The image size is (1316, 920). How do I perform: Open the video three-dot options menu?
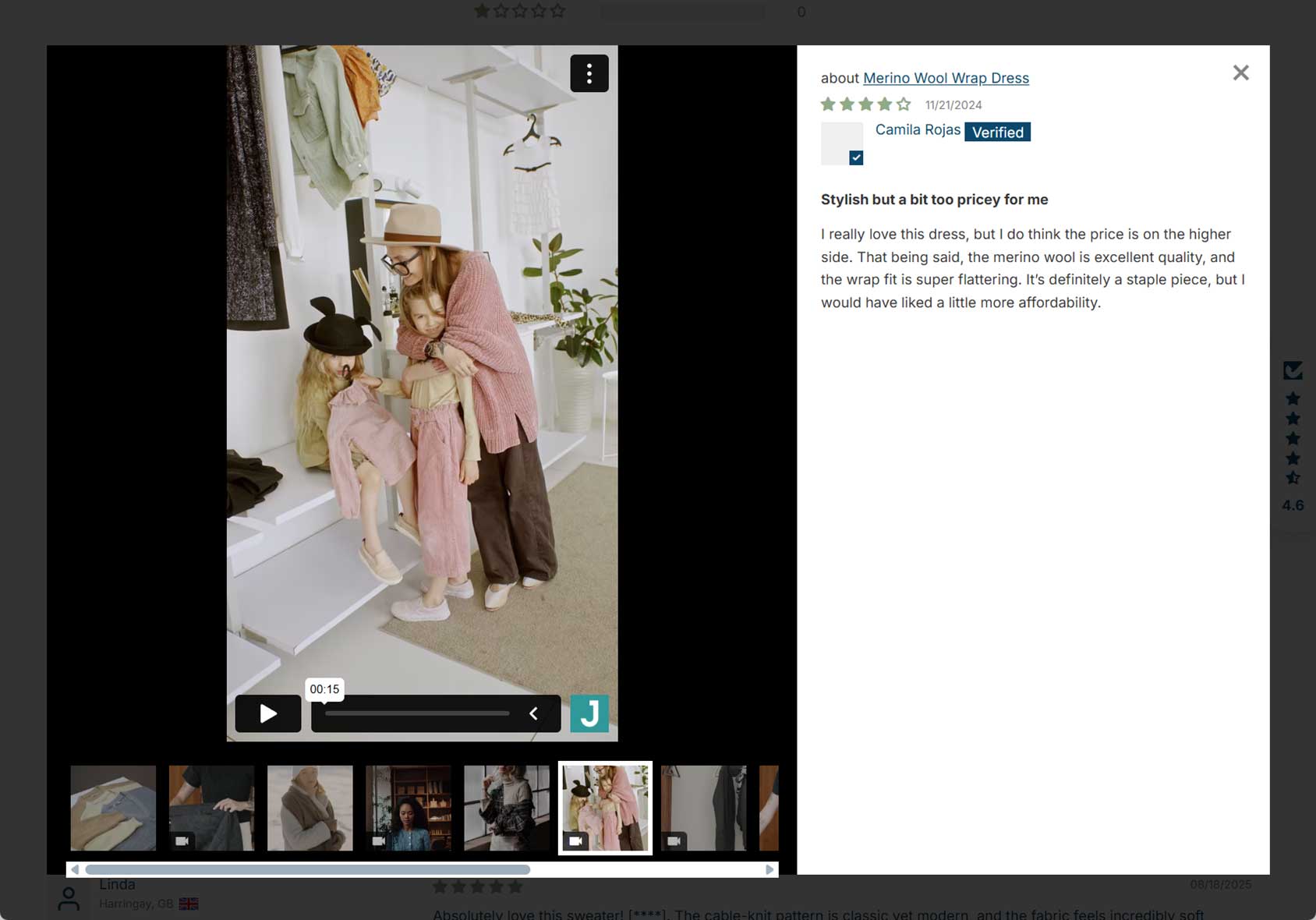[x=589, y=73]
